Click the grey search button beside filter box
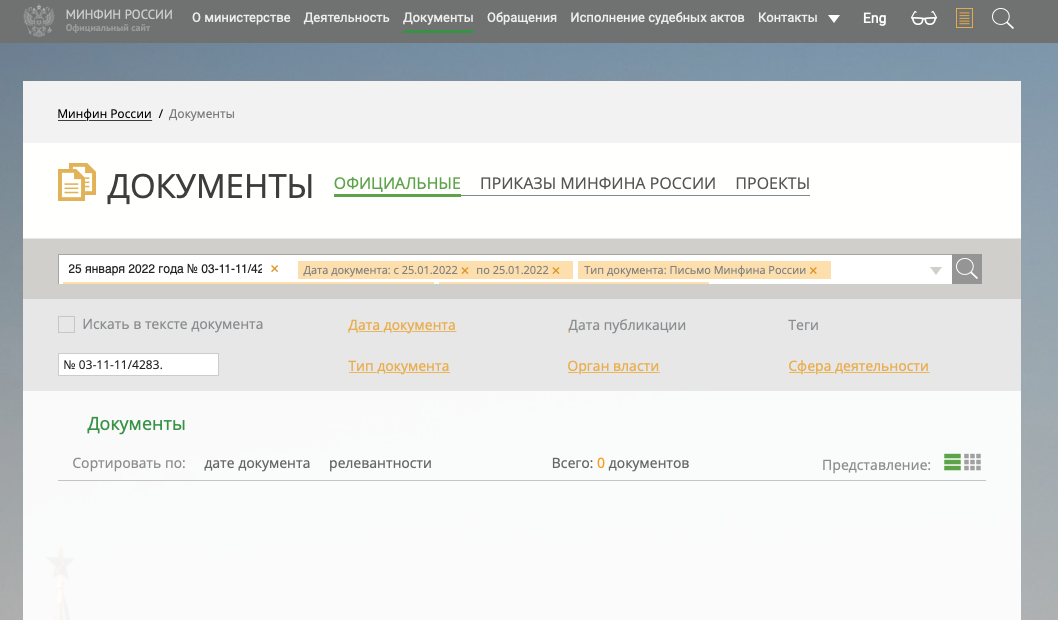 967,269
